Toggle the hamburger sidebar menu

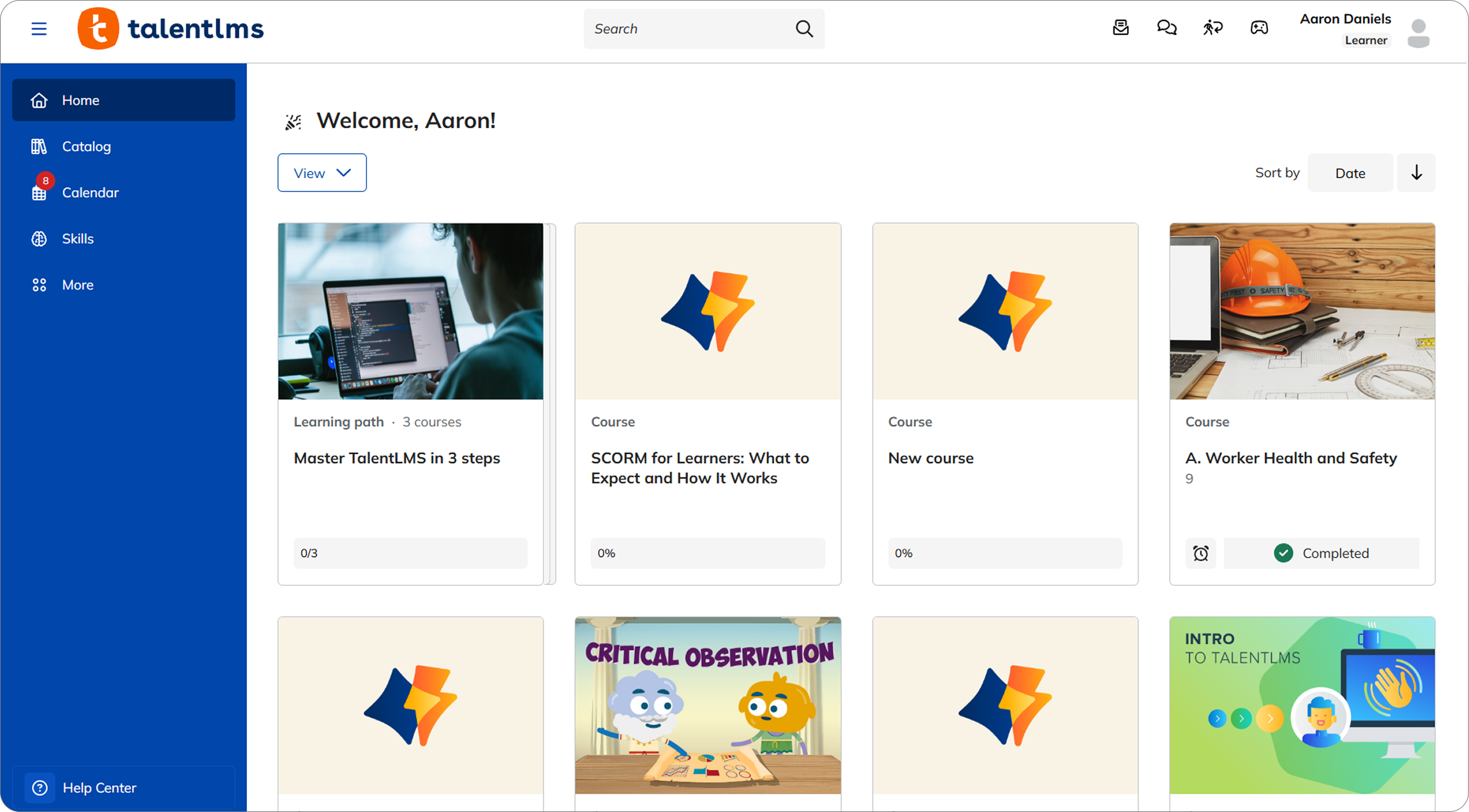(x=39, y=29)
